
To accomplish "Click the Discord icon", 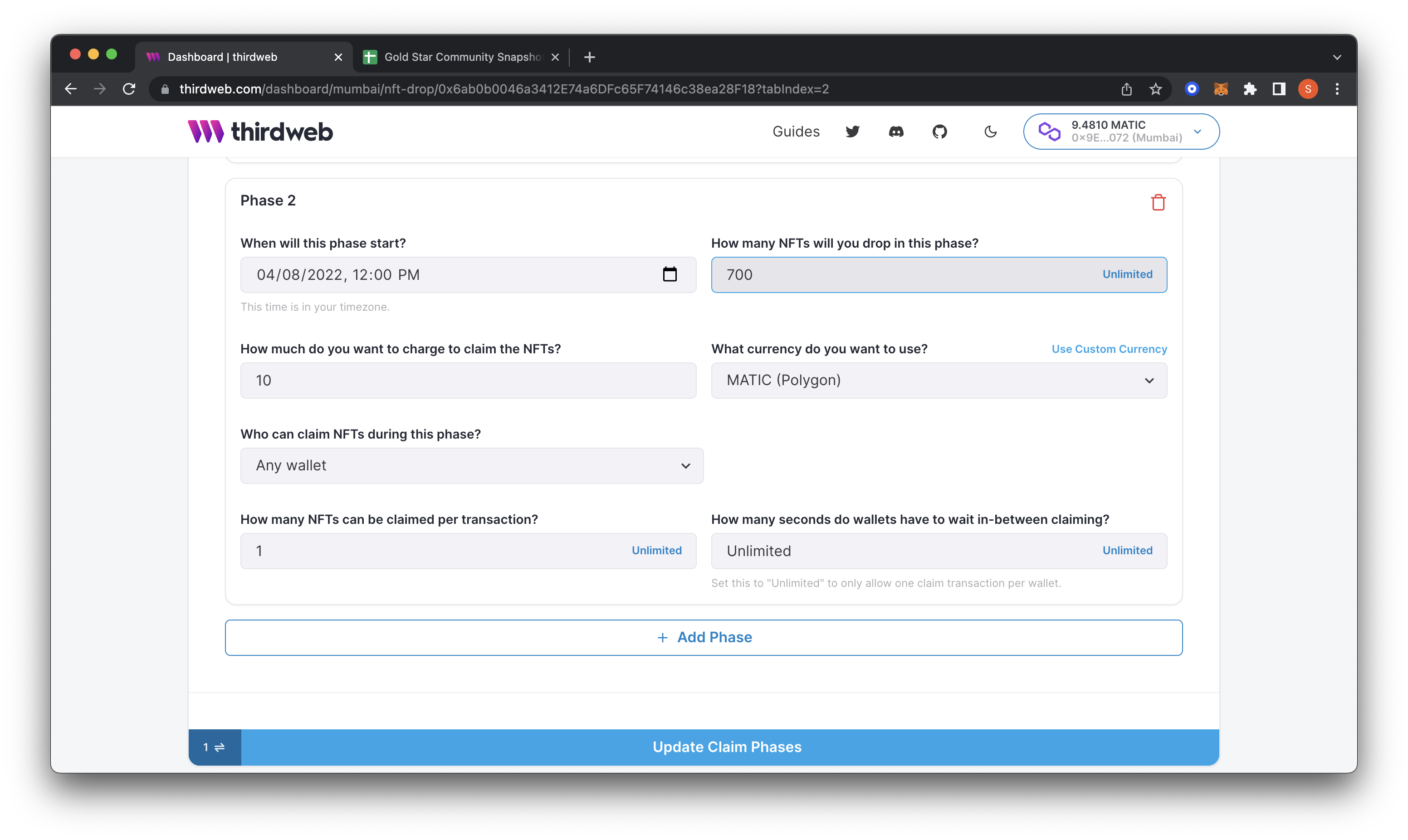I will 896,132.
